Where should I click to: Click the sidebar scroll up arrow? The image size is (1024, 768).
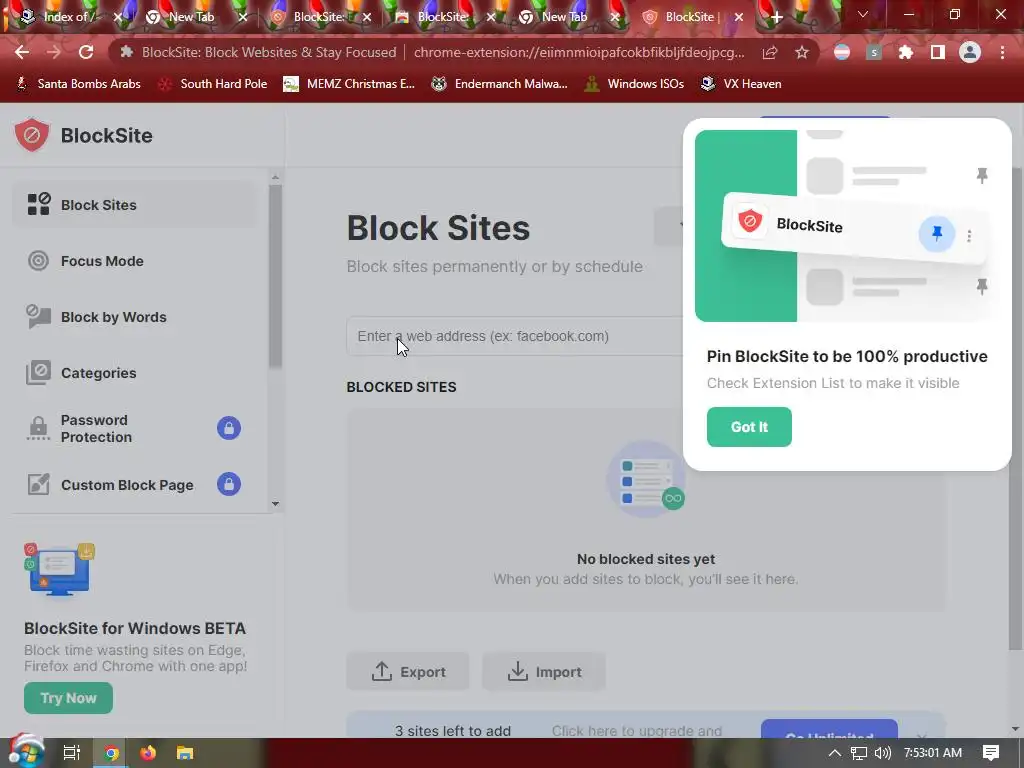(x=275, y=178)
